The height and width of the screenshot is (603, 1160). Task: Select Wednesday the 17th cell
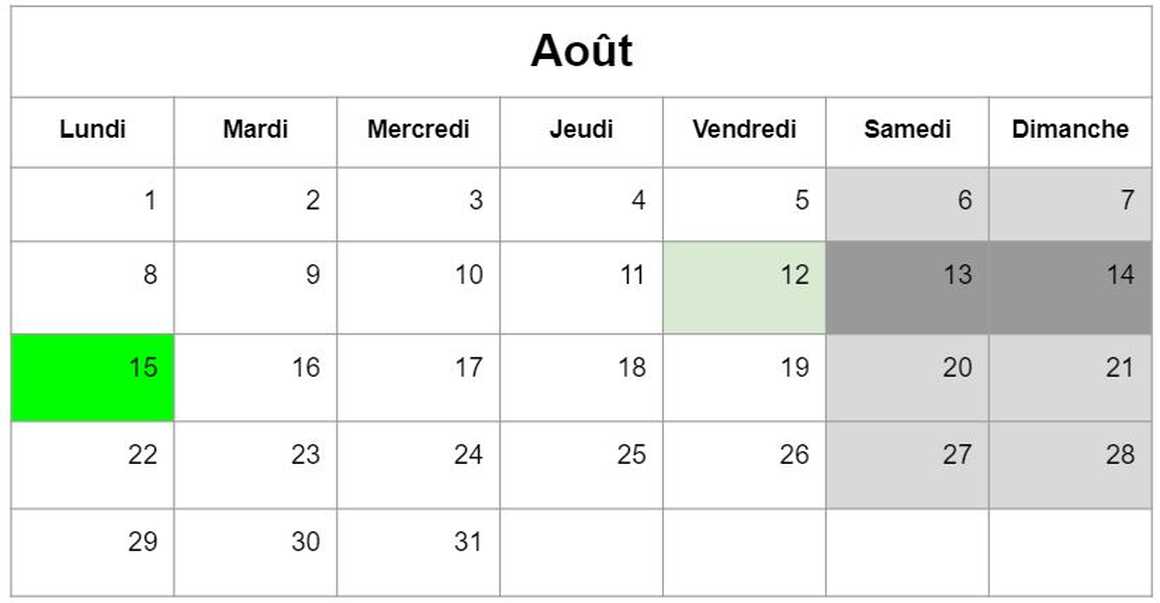pyautogui.click(x=419, y=378)
